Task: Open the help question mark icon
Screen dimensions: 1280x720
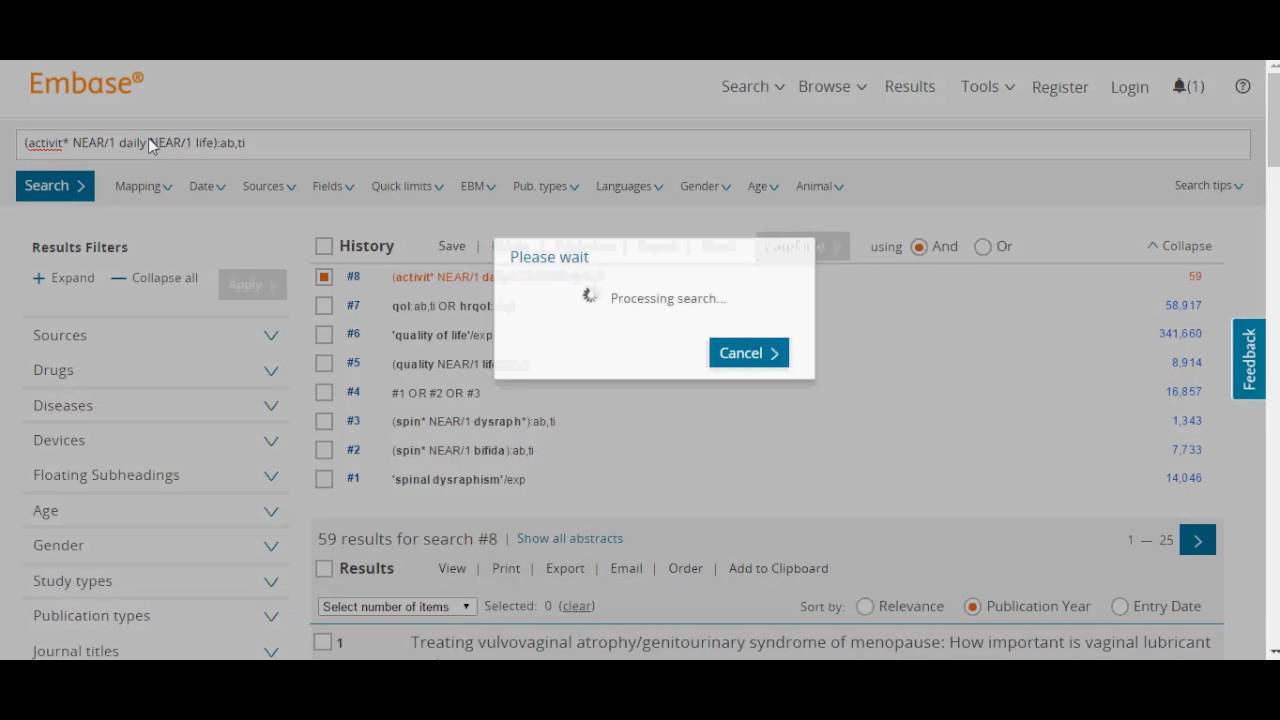Action: [1243, 86]
